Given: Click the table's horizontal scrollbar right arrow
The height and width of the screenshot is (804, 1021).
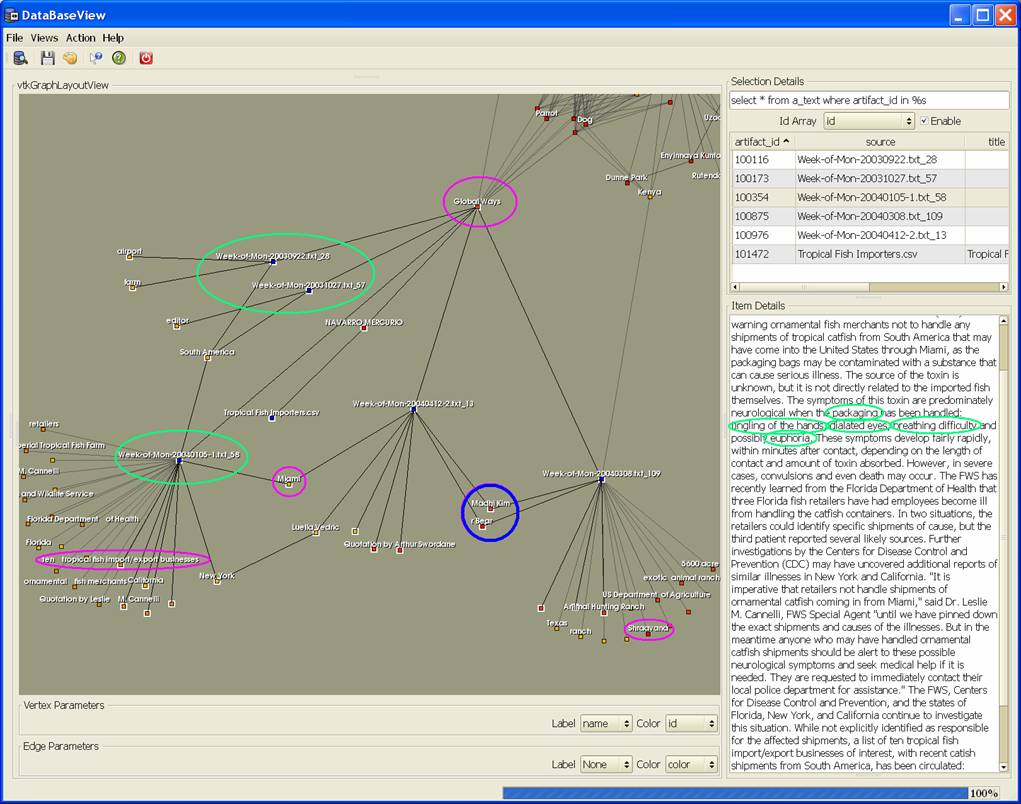Looking at the screenshot, I should tap(1004, 287).
